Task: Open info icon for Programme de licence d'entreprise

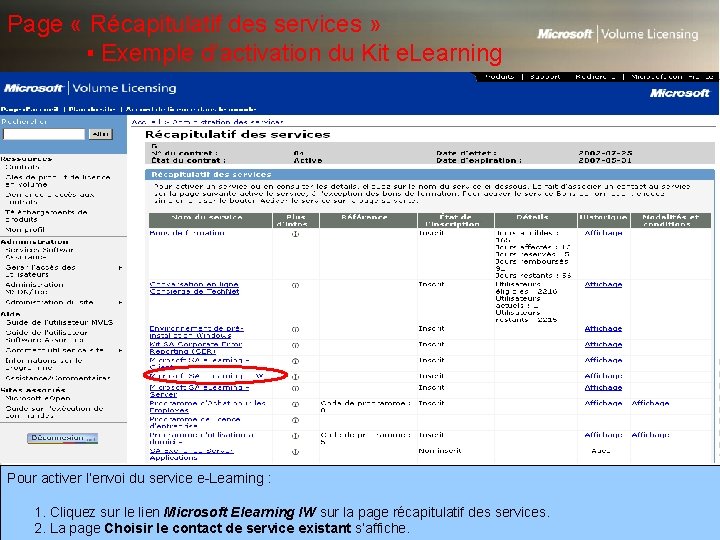Action: pos(295,420)
